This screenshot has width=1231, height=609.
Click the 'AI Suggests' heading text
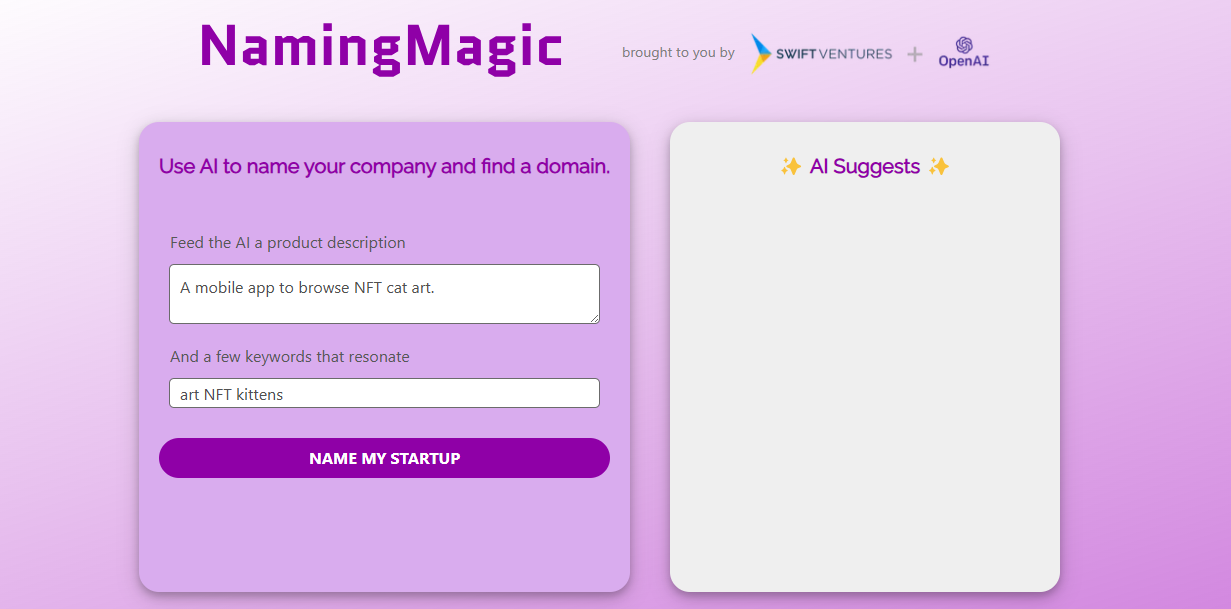click(x=865, y=167)
